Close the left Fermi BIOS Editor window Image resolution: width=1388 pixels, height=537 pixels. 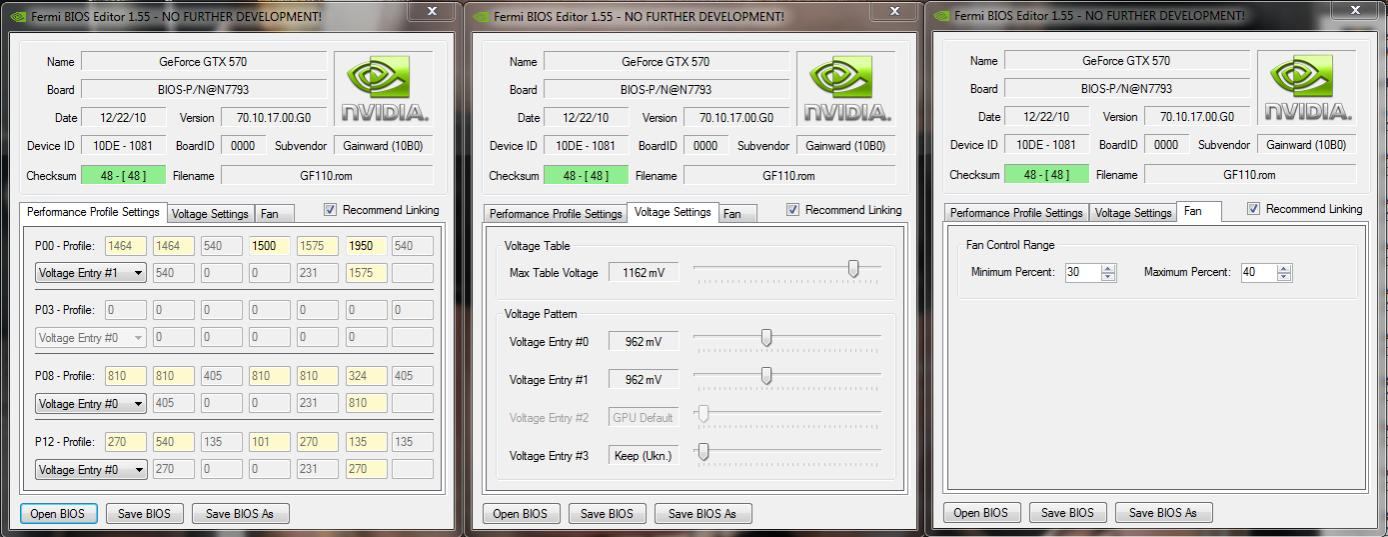click(432, 10)
